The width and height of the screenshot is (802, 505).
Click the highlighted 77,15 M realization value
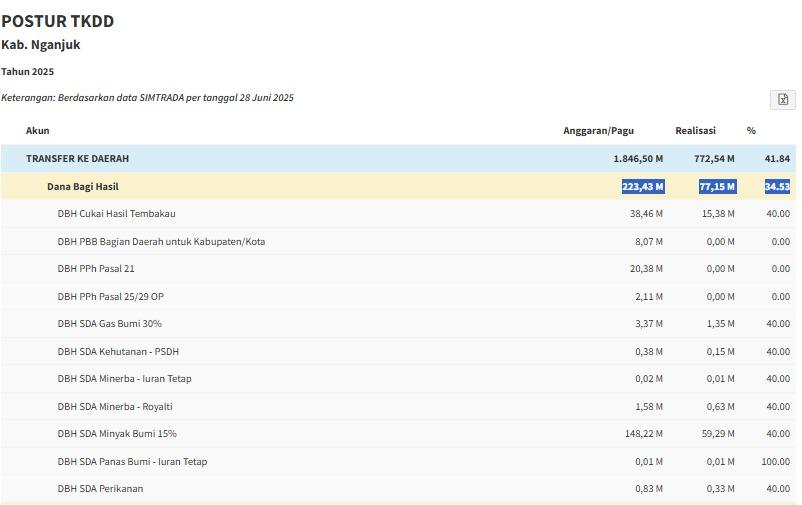click(x=717, y=187)
